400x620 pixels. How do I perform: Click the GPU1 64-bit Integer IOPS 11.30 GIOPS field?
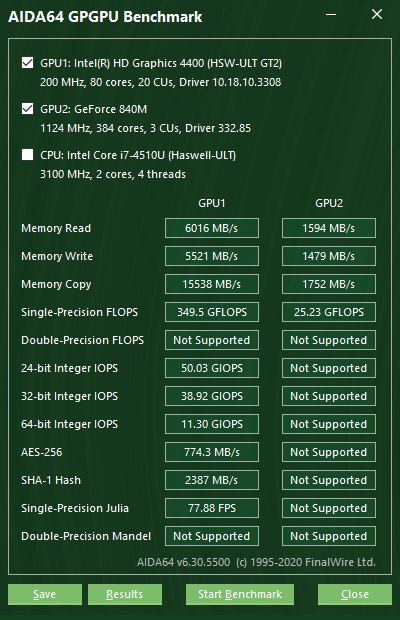pyautogui.click(x=212, y=424)
